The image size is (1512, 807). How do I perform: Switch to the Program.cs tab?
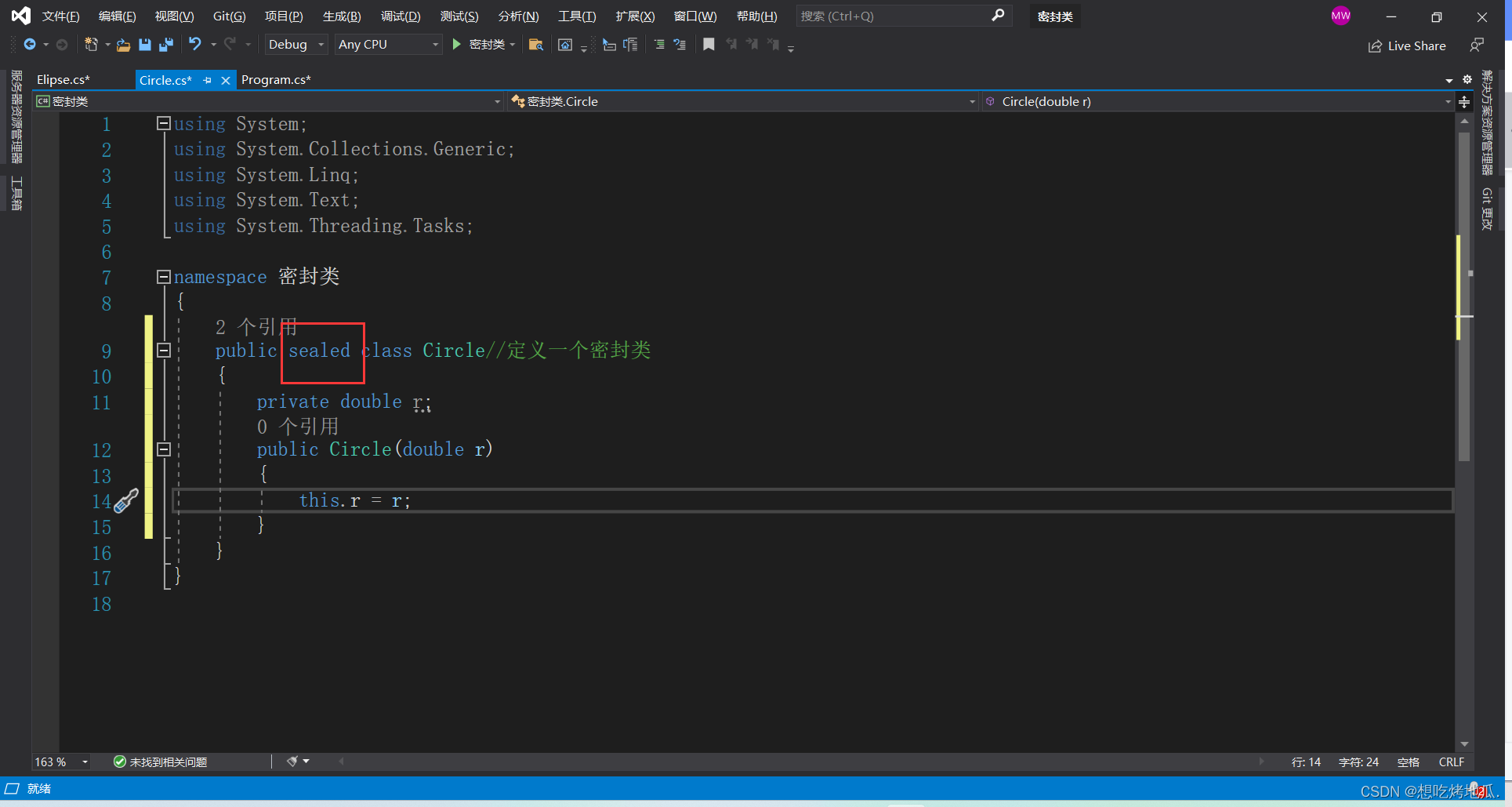point(276,79)
